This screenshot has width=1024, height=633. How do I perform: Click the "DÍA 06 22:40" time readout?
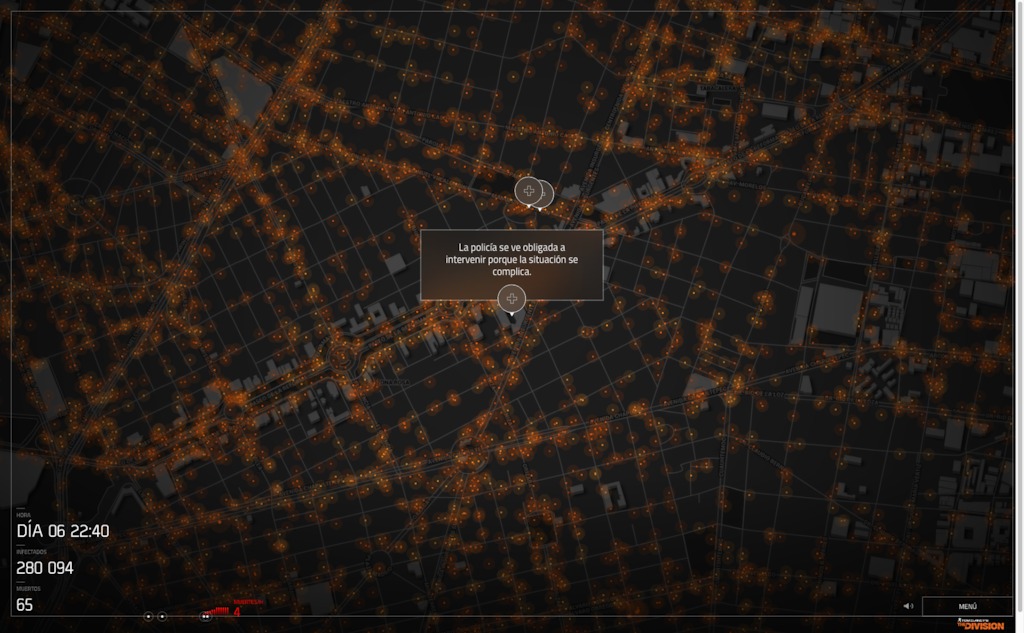pyautogui.click(x=63, y=531)
